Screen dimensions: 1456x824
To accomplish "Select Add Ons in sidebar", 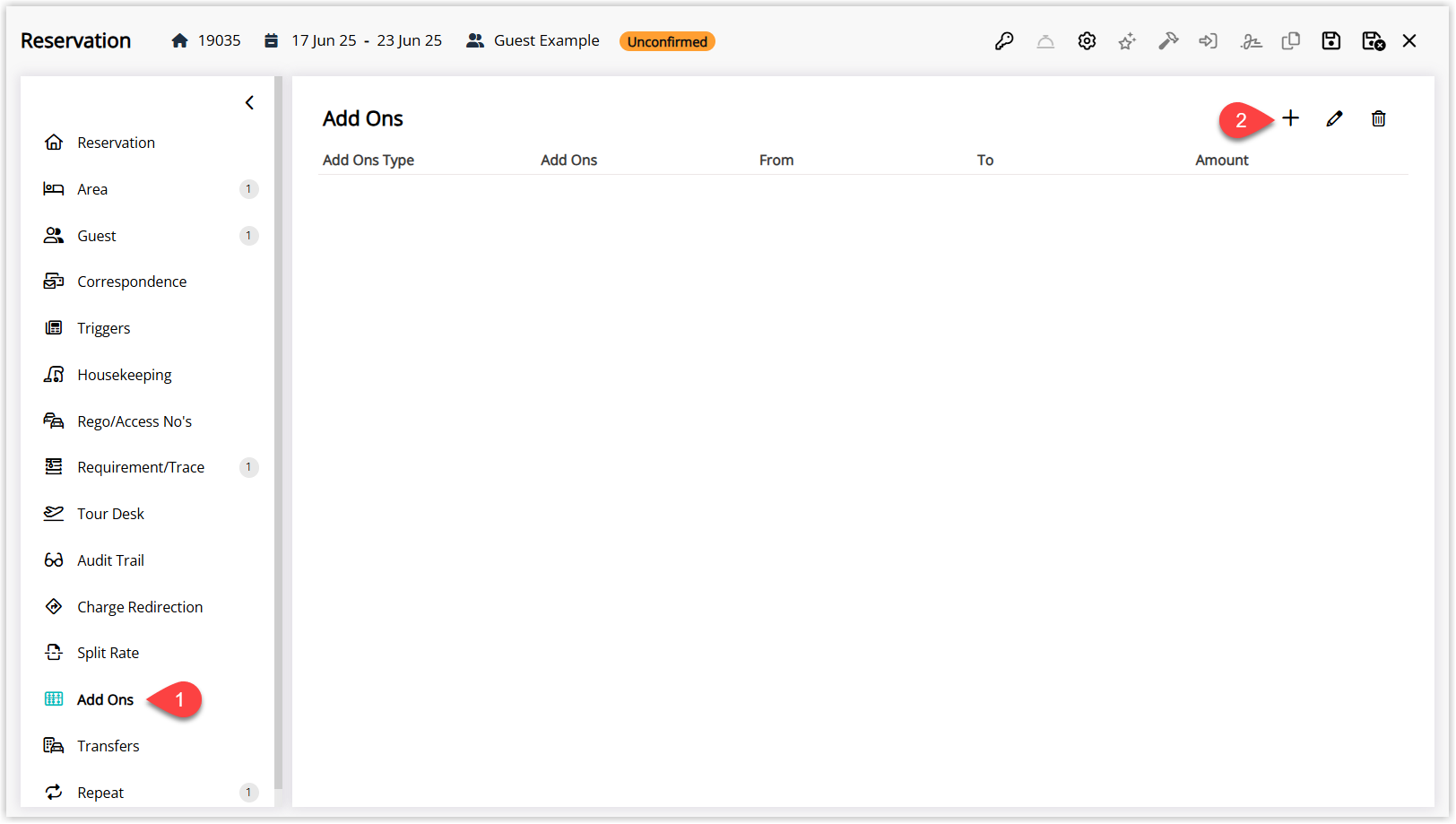I will tap(105, 699).
